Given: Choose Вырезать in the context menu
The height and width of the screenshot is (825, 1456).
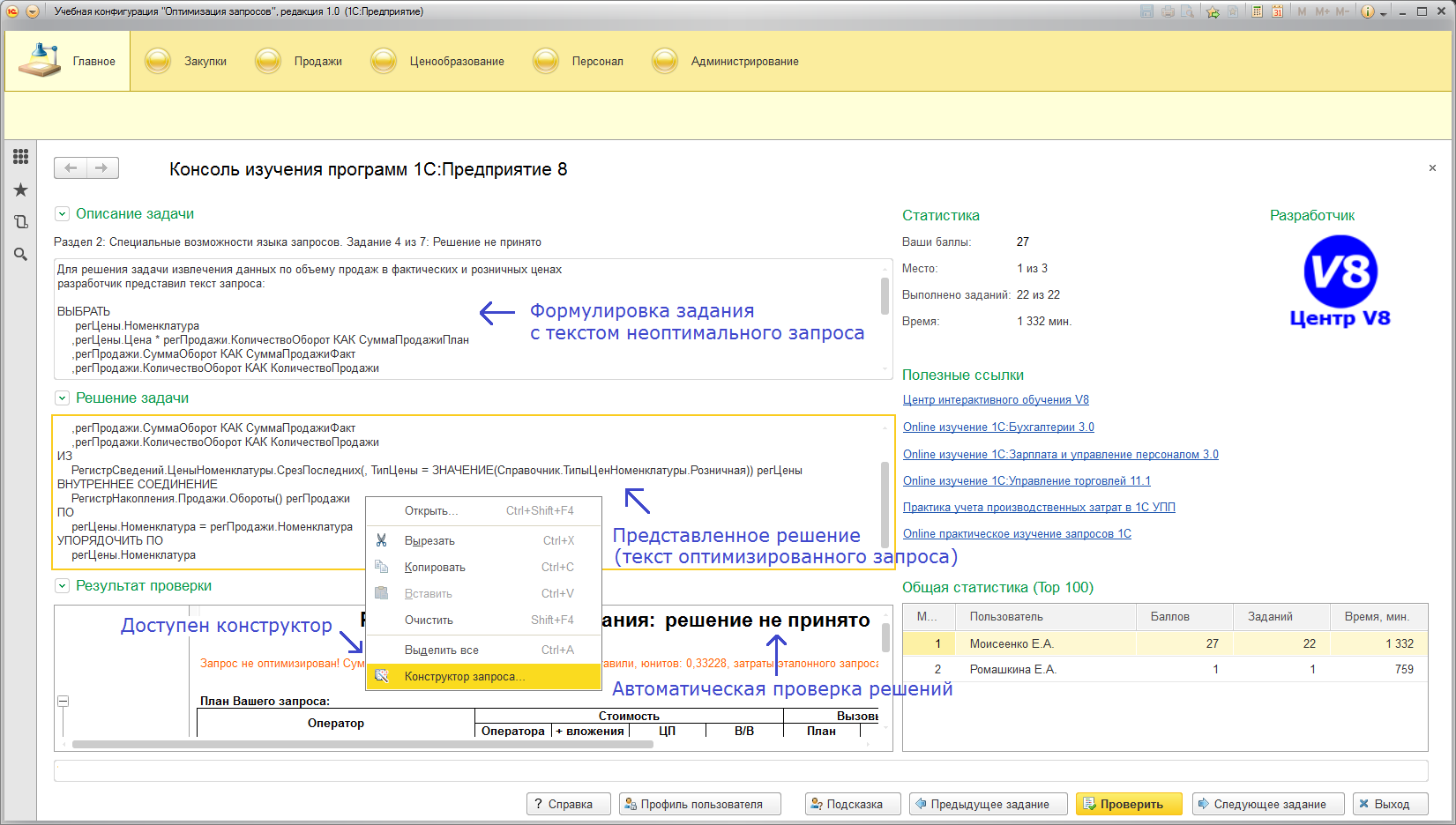Looking at the screenshot, I should (x=484, y=540).
